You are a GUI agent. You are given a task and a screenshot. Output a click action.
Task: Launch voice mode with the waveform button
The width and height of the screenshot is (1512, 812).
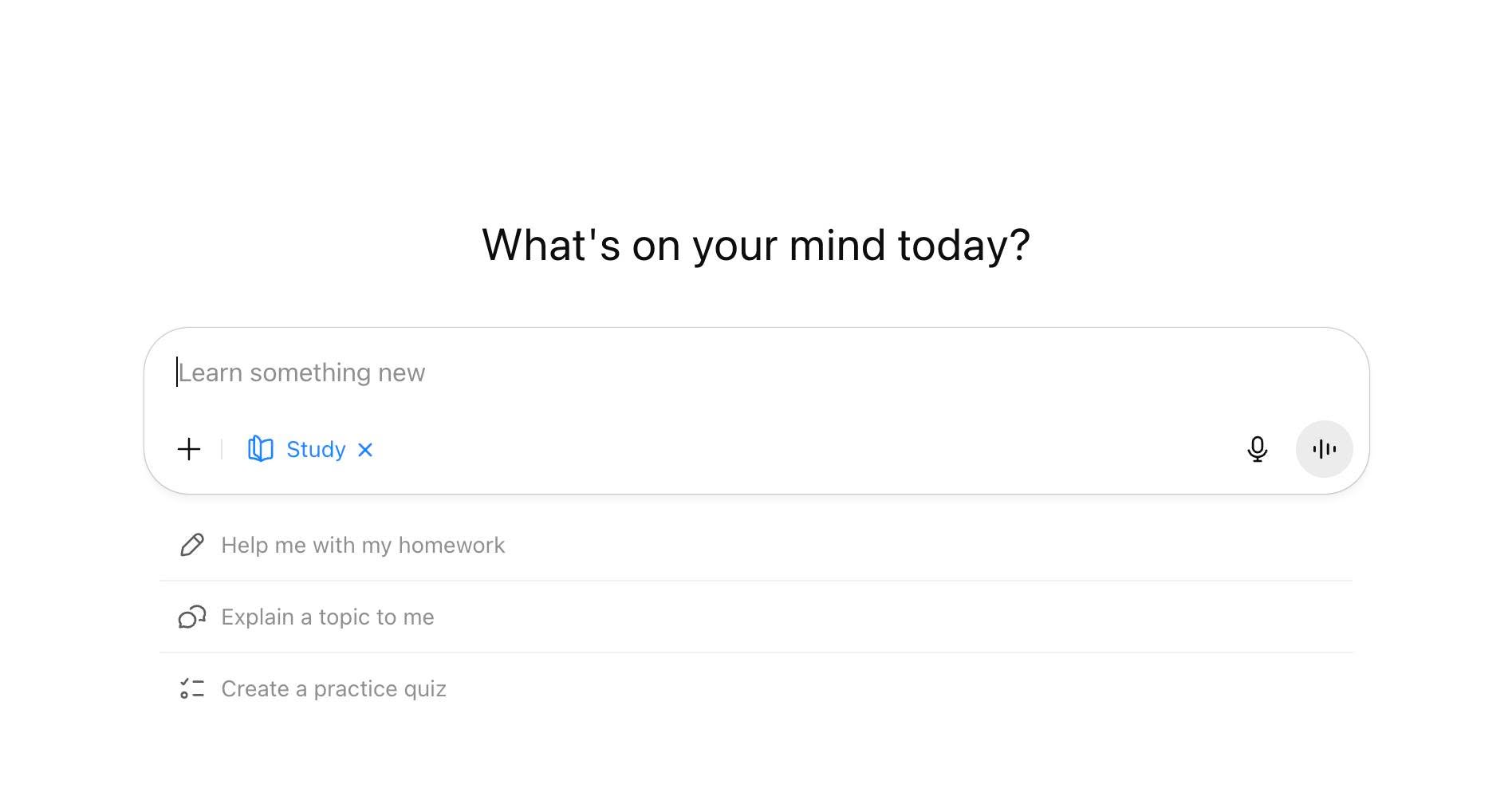click(x=1324, y=449)
